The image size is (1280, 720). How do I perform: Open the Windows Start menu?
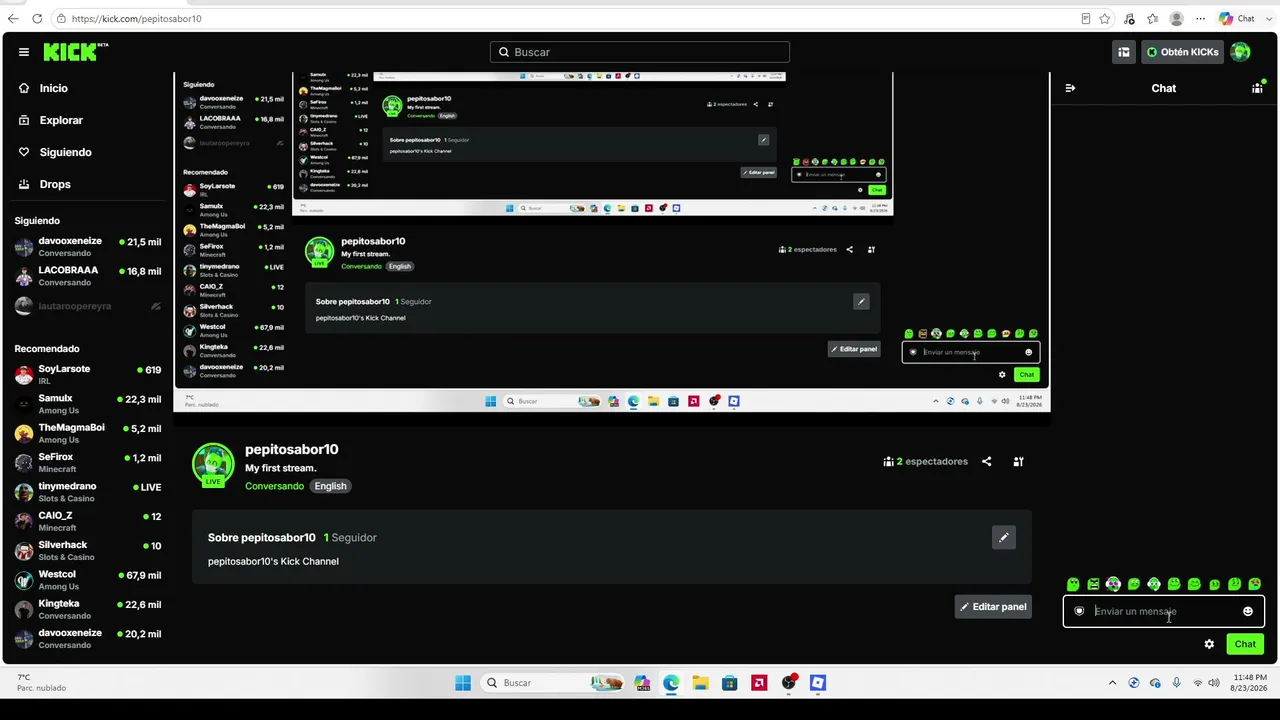(463, 683)
